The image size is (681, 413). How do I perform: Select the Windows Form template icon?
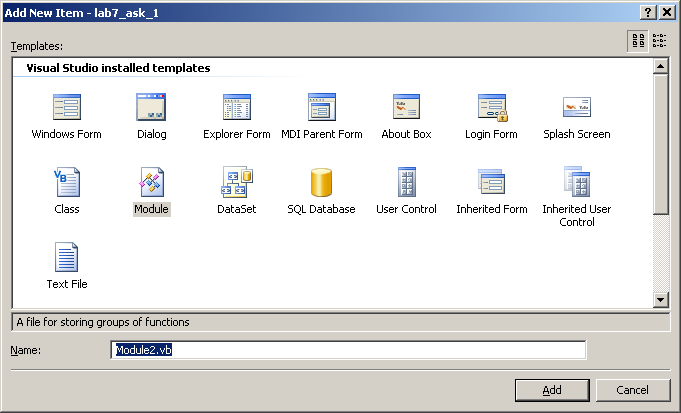pyautogui.click(x=67, y=107)
